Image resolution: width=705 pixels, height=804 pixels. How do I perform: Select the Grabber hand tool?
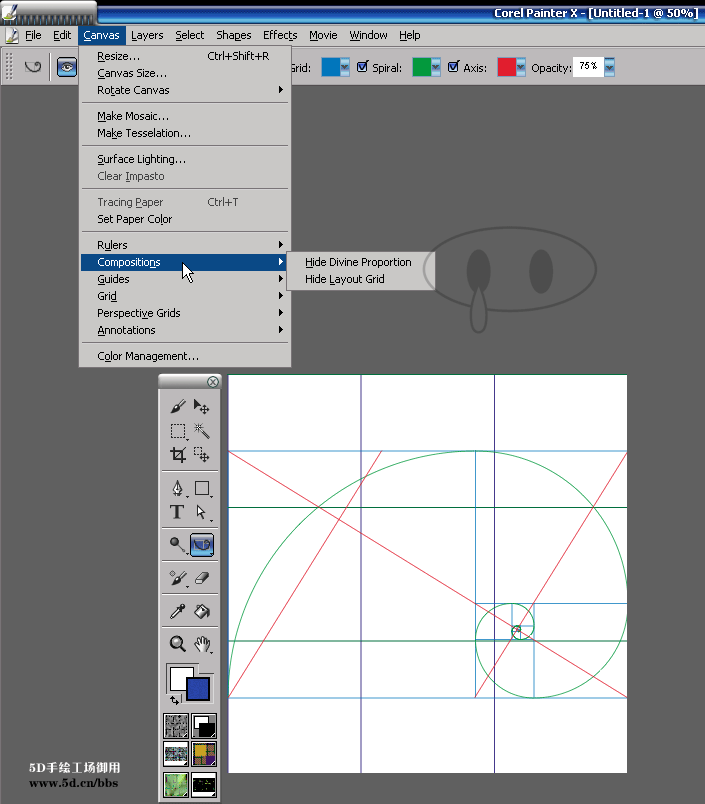click(x=202, y=644)
